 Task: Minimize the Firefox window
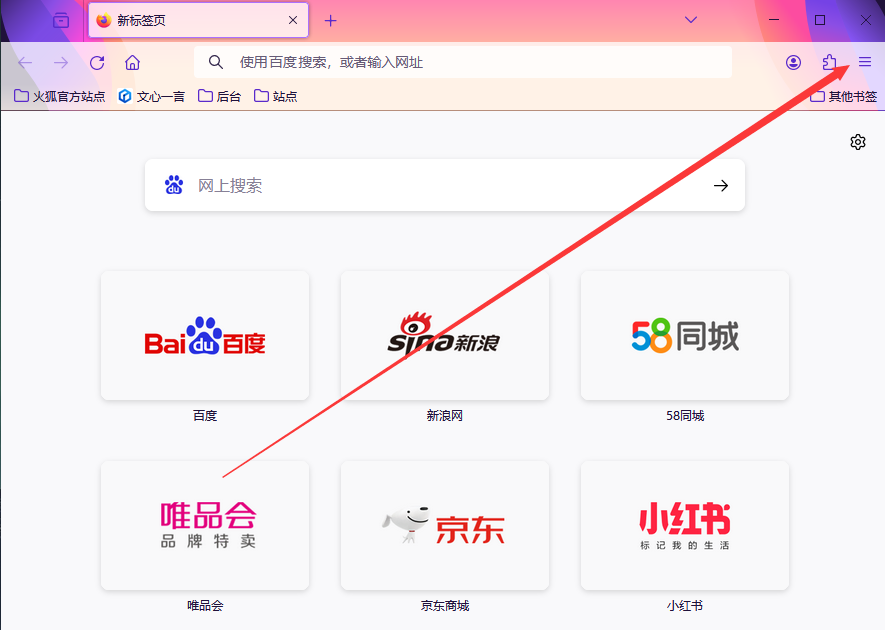pos(774,20)
